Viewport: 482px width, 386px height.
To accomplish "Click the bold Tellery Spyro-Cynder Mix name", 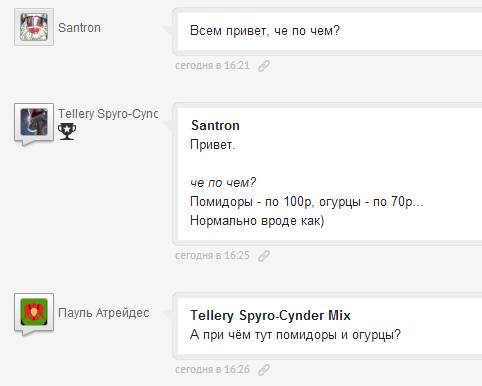I will (270, 316).
